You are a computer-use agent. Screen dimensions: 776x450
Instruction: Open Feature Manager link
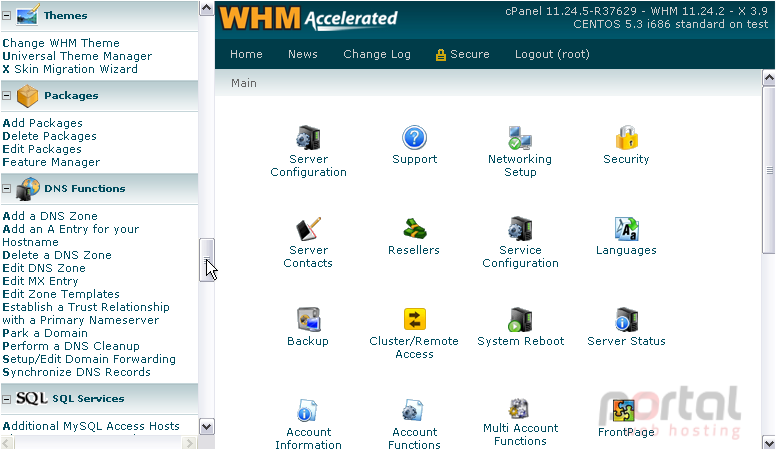51,162
